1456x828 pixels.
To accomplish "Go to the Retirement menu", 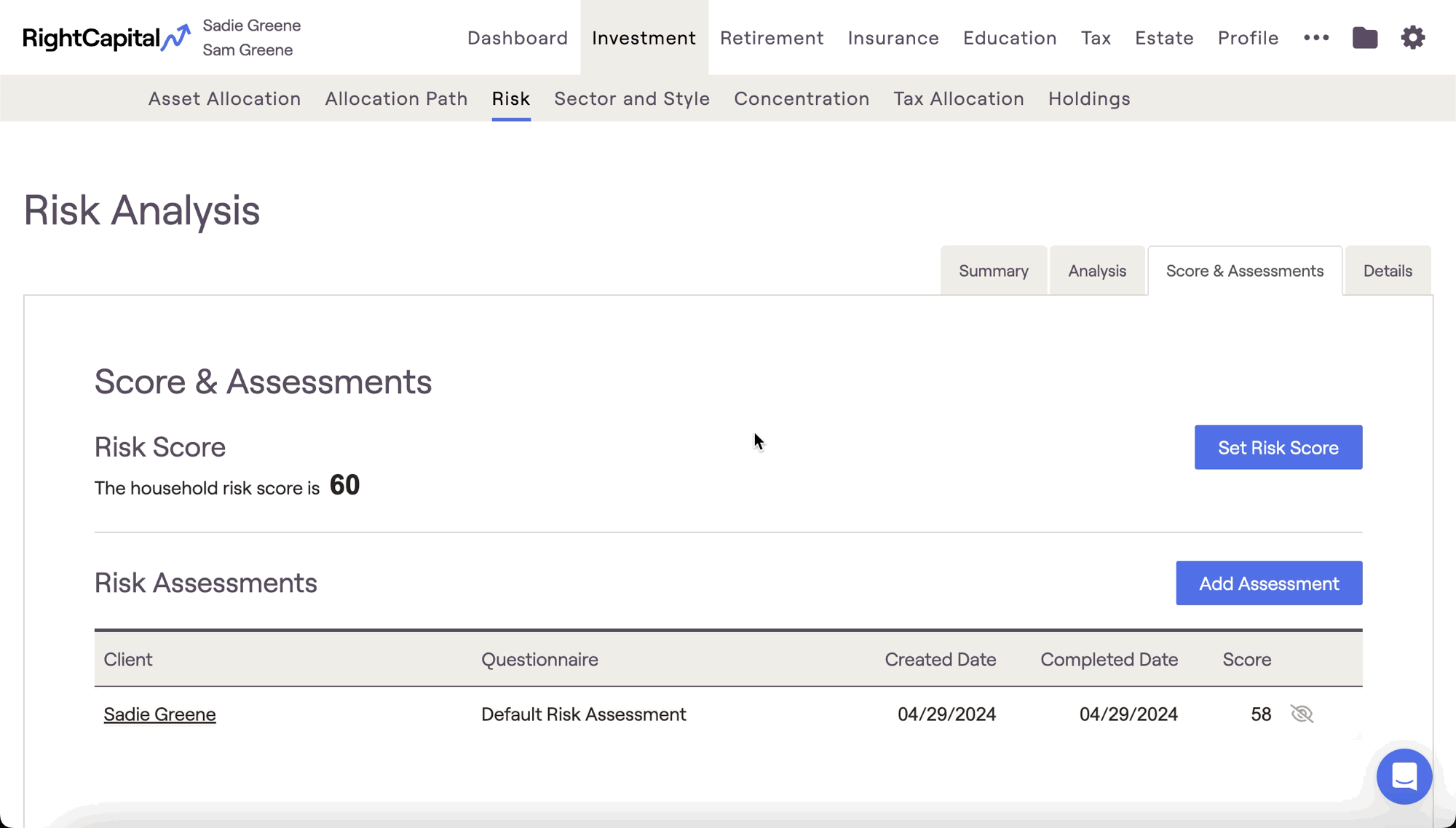I will pos(772,38).
